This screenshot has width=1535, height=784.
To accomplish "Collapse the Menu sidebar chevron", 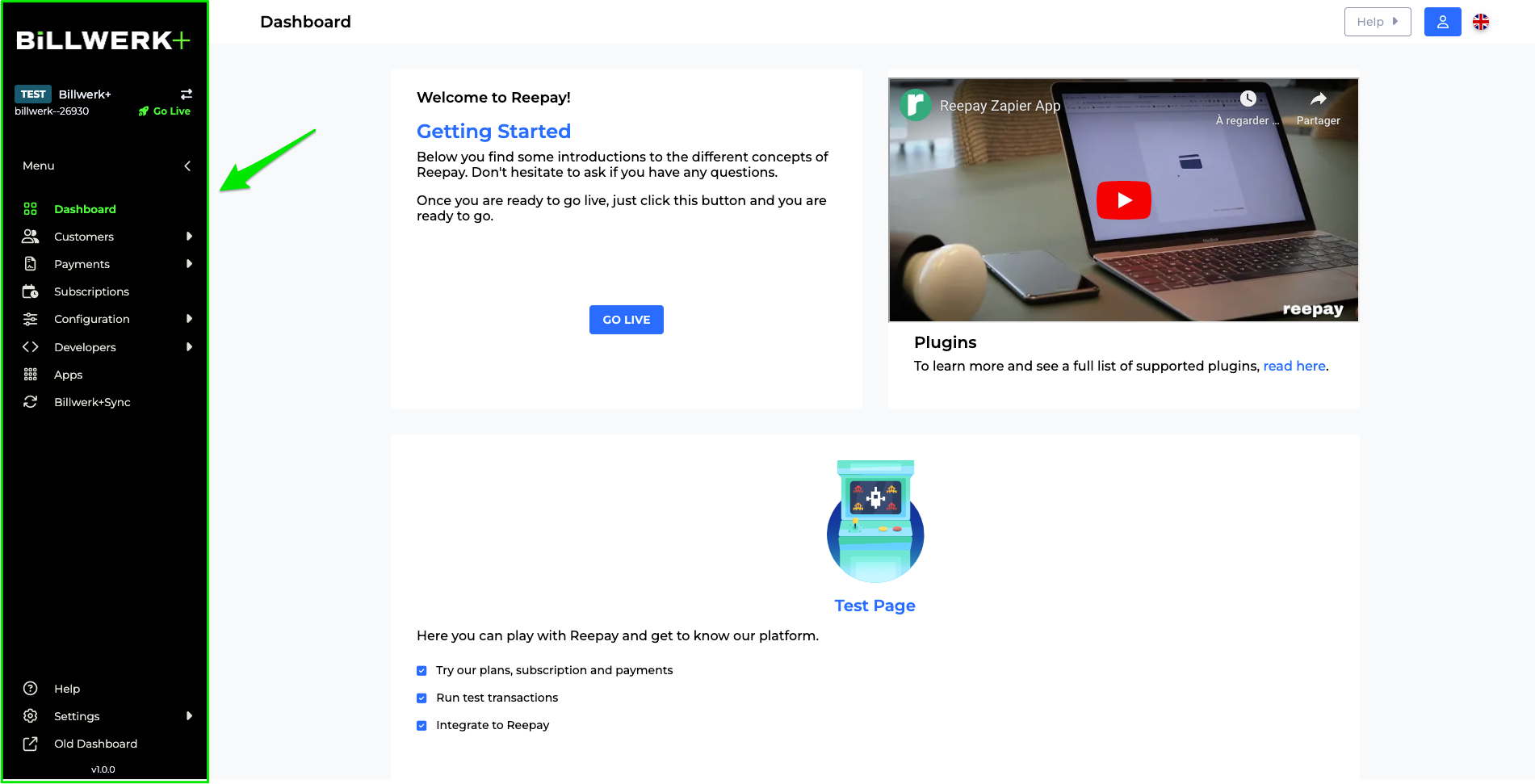I will click(187, 166).
